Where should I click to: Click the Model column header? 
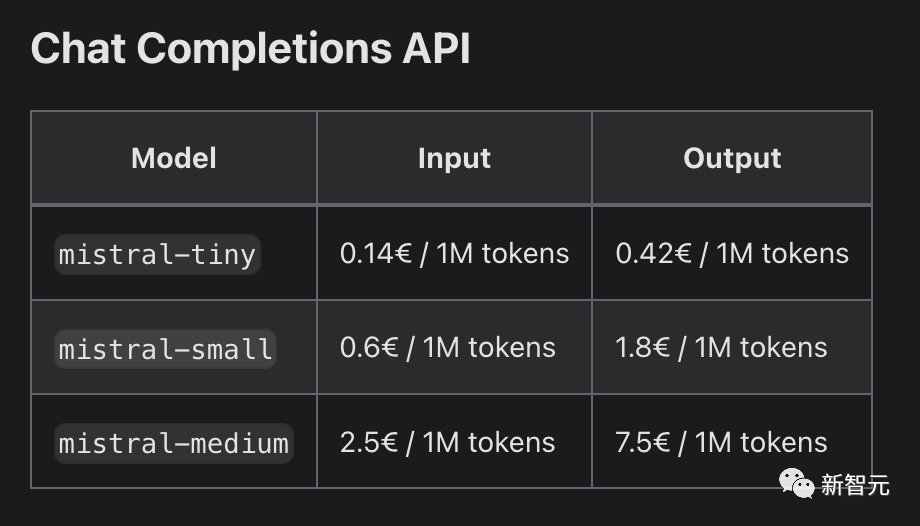tap(174, 158)
